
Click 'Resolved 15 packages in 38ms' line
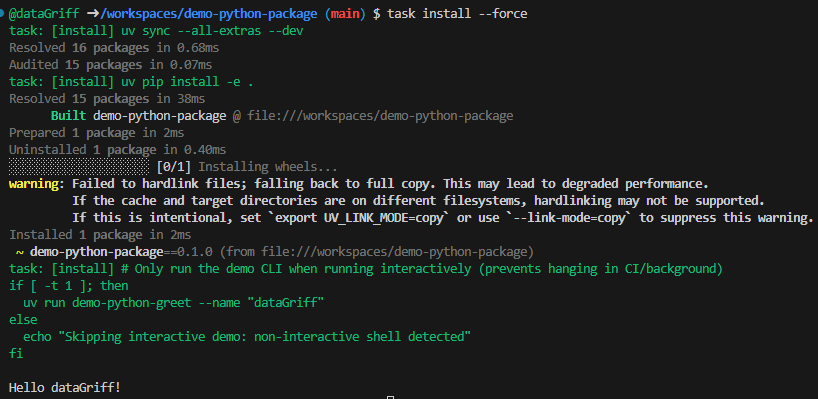click(x=107, y=99)
